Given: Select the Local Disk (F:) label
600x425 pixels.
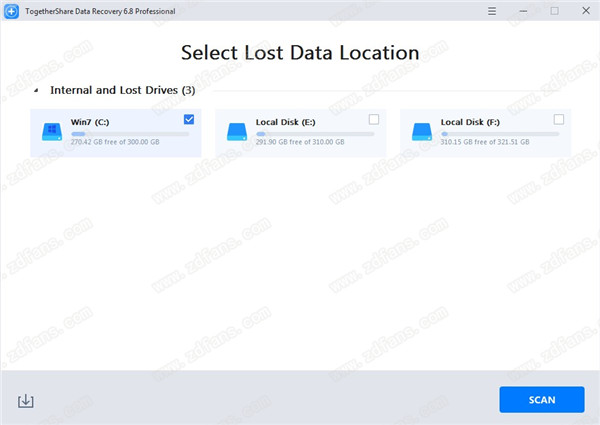Looking at the screenshot, I should click(x=470, y=122).
